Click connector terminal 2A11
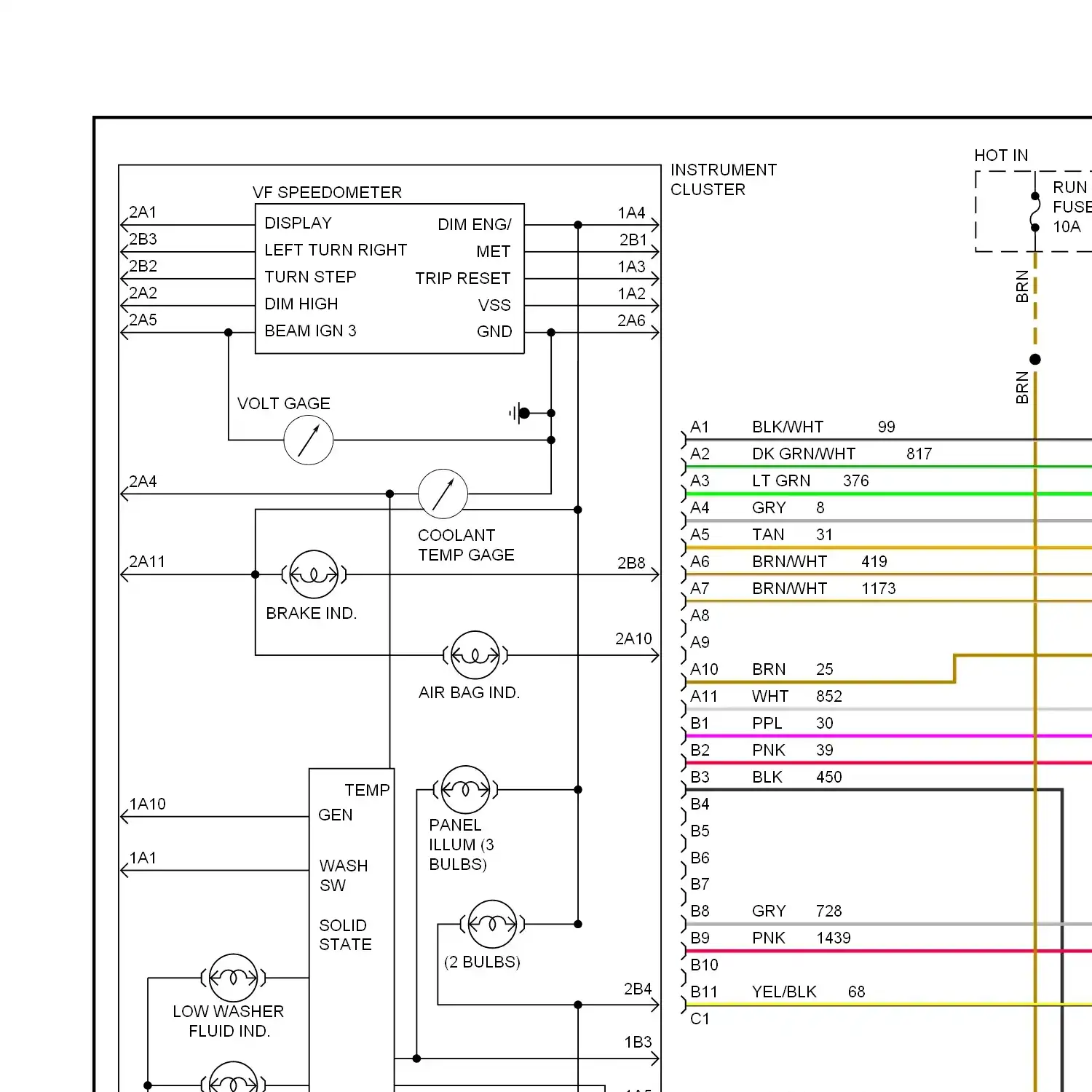The height and width of the screenshot is (1092, 1092). pyautogui.click(x=146, y=561)
